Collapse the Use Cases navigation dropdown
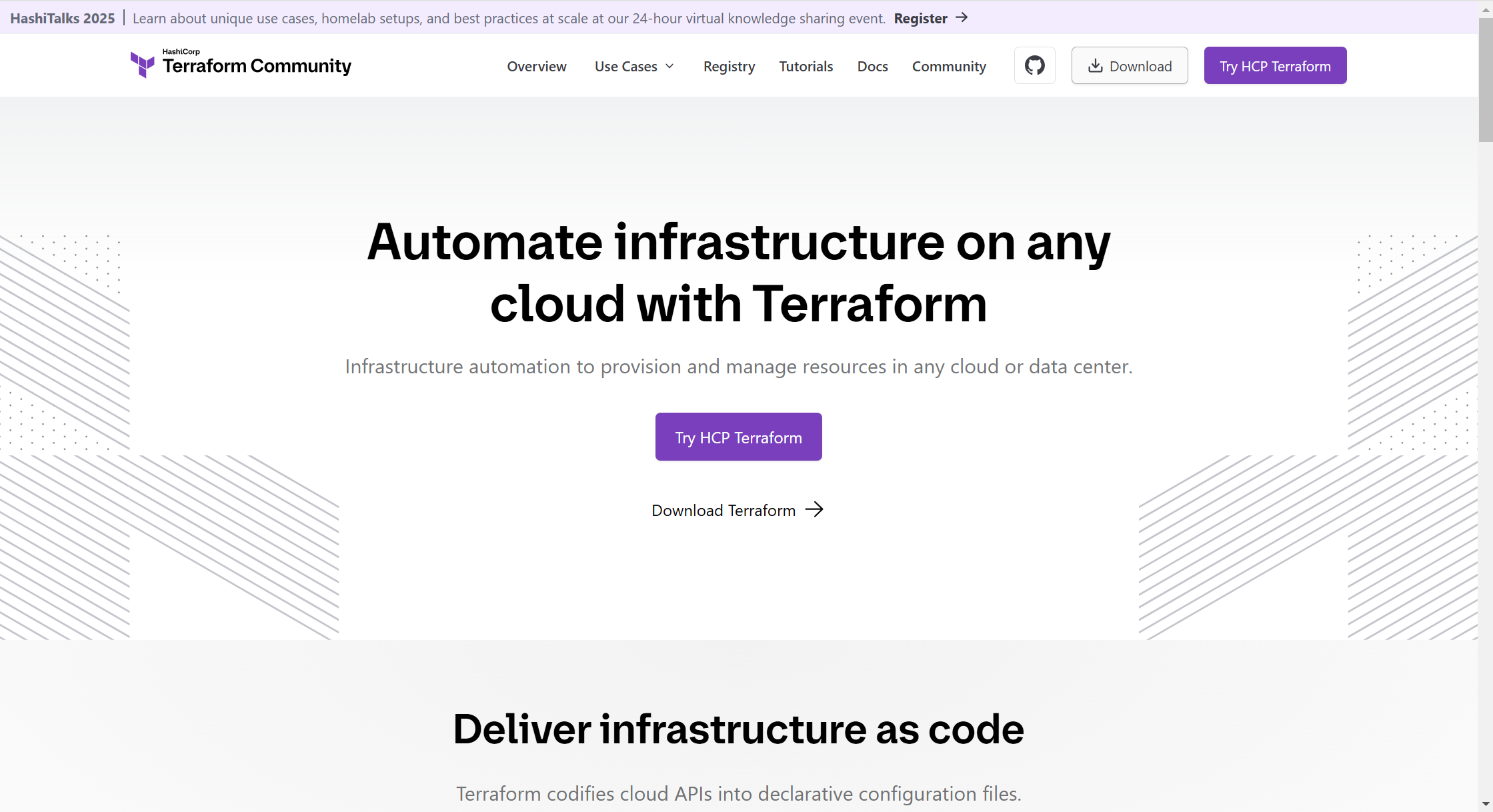1493x812 pixels. [633, 66]
